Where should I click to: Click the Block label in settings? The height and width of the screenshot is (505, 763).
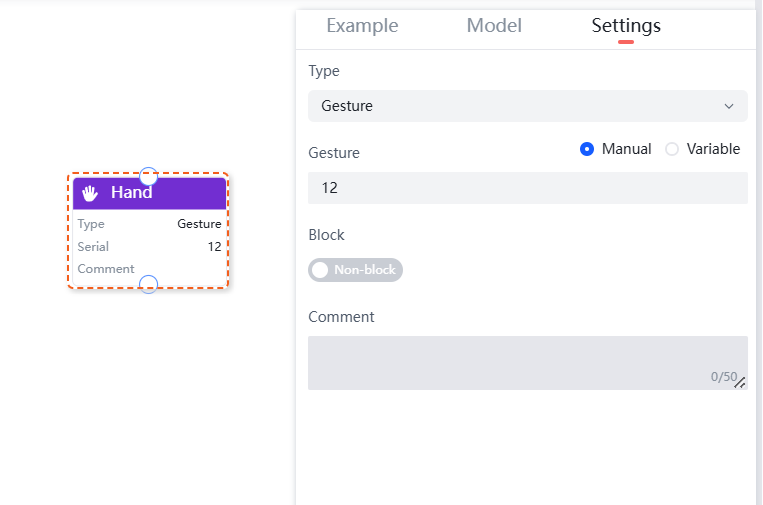pos(326,235)
